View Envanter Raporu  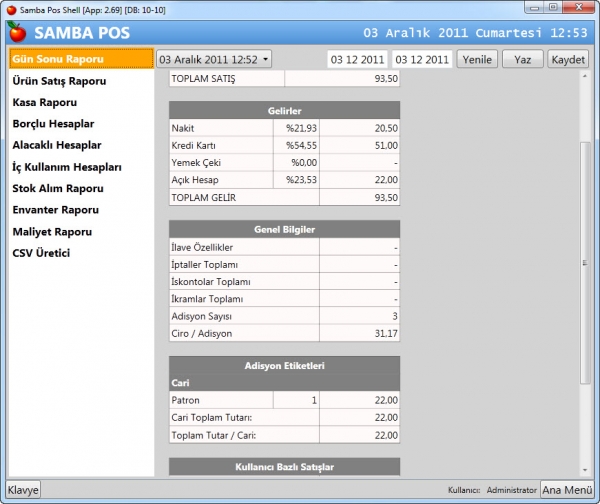(55, 210)
